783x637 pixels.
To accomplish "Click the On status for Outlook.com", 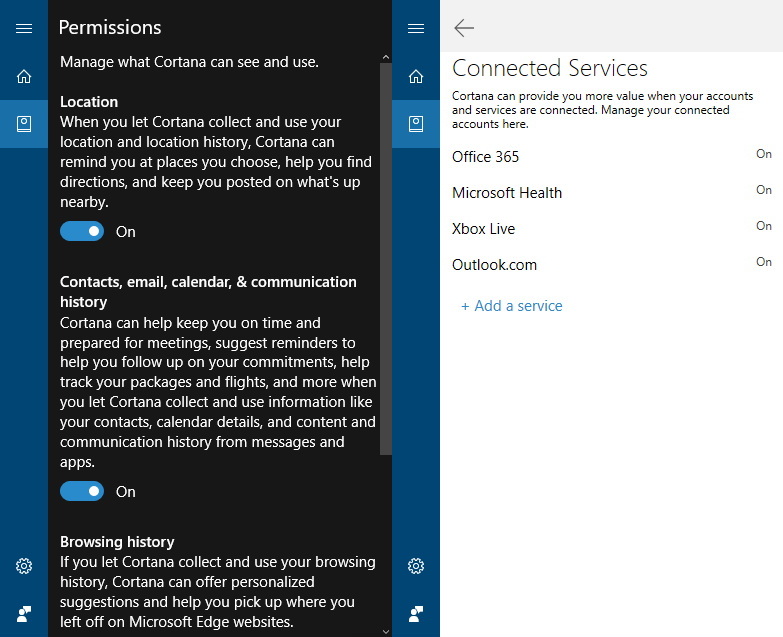I will pos(764,262).
